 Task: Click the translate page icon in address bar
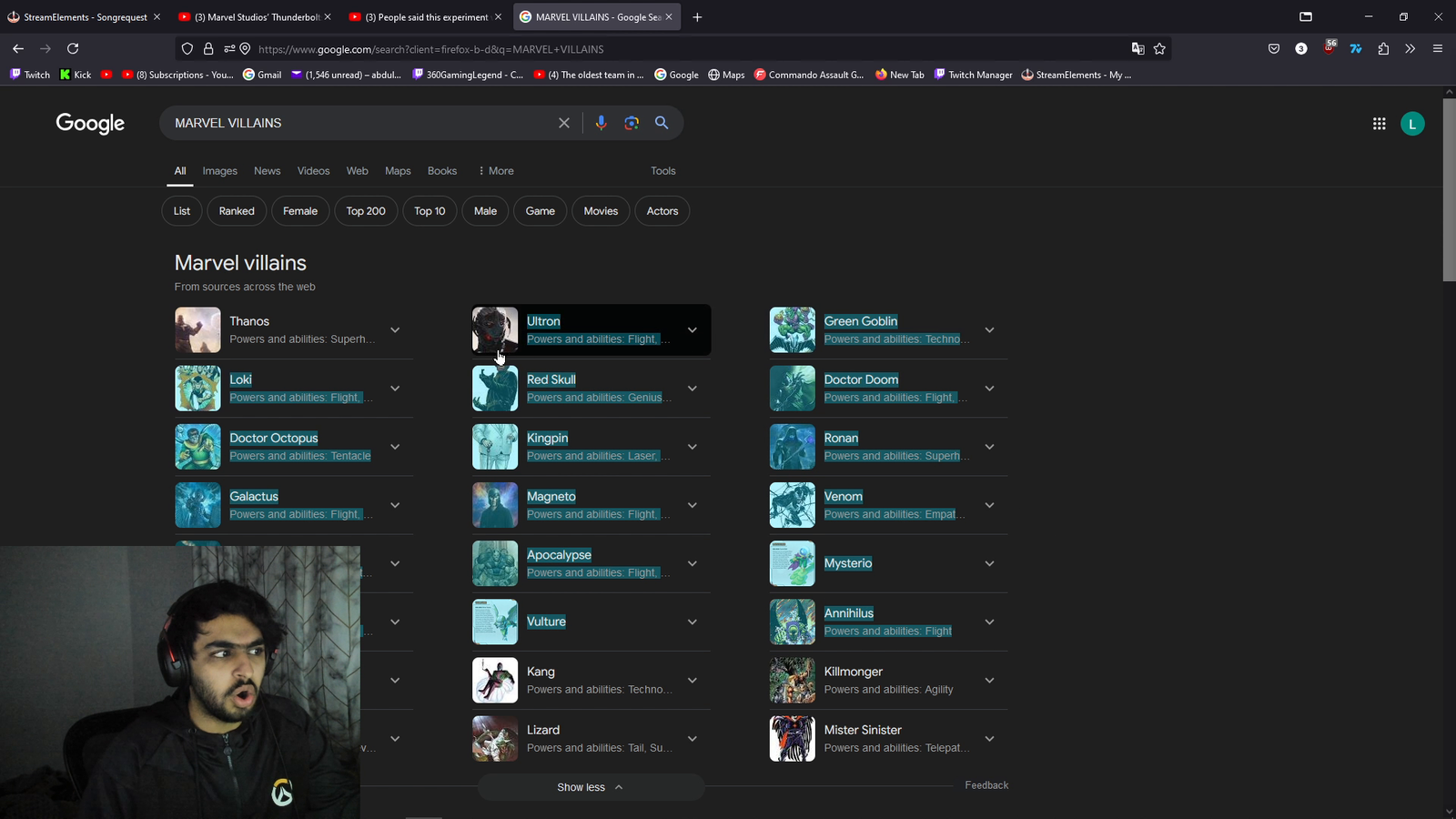point(1137,49)
